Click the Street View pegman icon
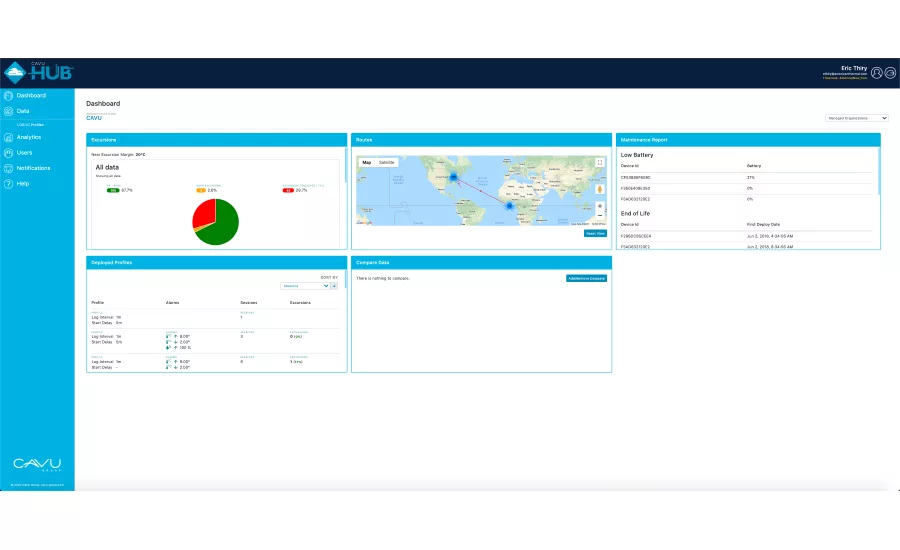 tap(600, 189)
